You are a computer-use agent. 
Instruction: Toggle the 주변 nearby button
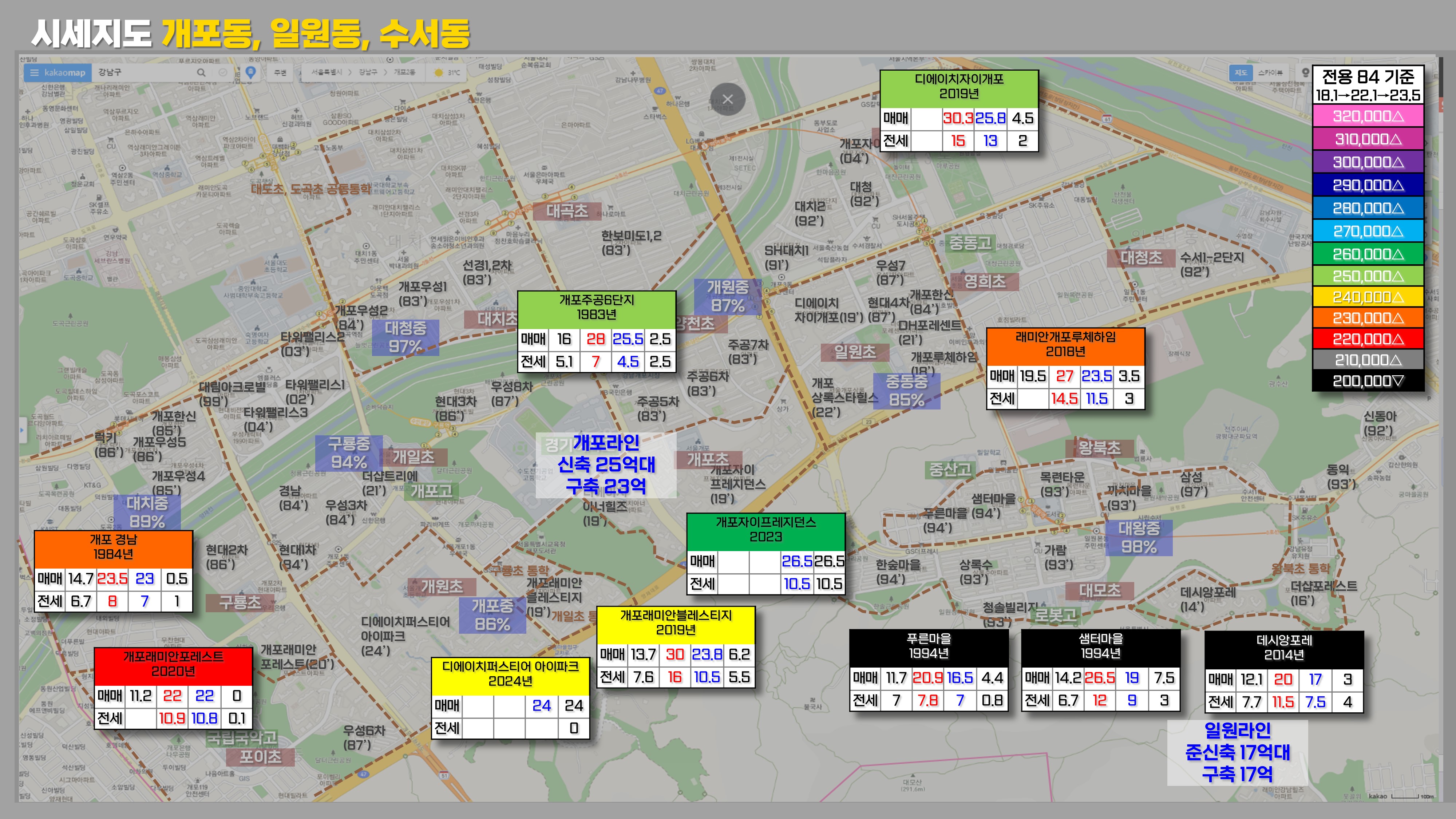point(280,72)
